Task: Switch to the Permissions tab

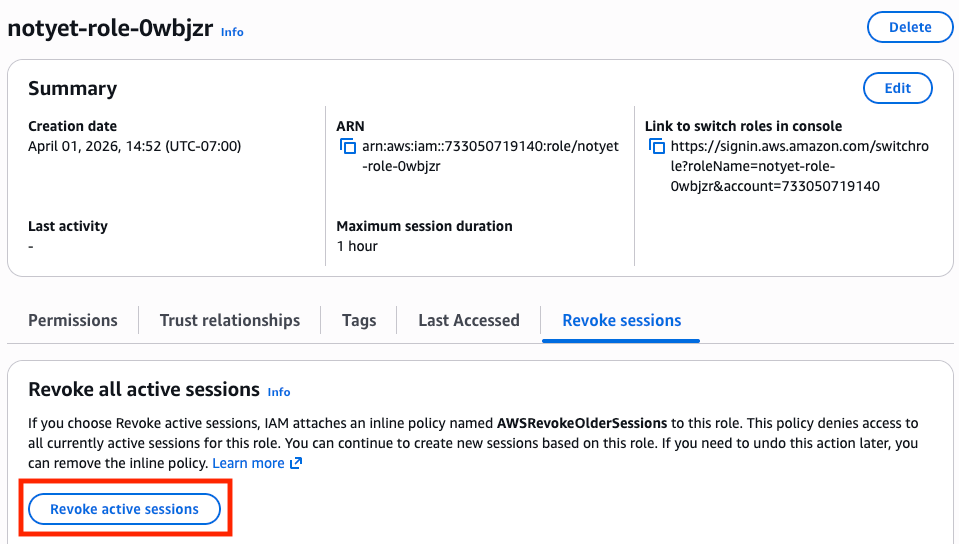Action: pos(73,321)
